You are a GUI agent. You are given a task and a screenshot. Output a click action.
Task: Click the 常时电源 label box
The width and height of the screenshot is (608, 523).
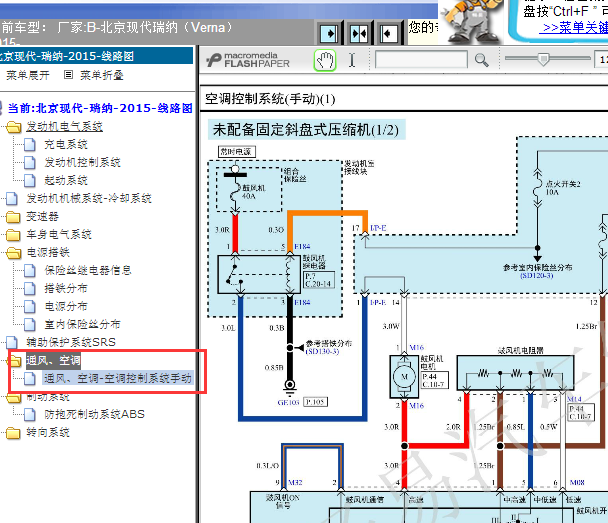237,152
